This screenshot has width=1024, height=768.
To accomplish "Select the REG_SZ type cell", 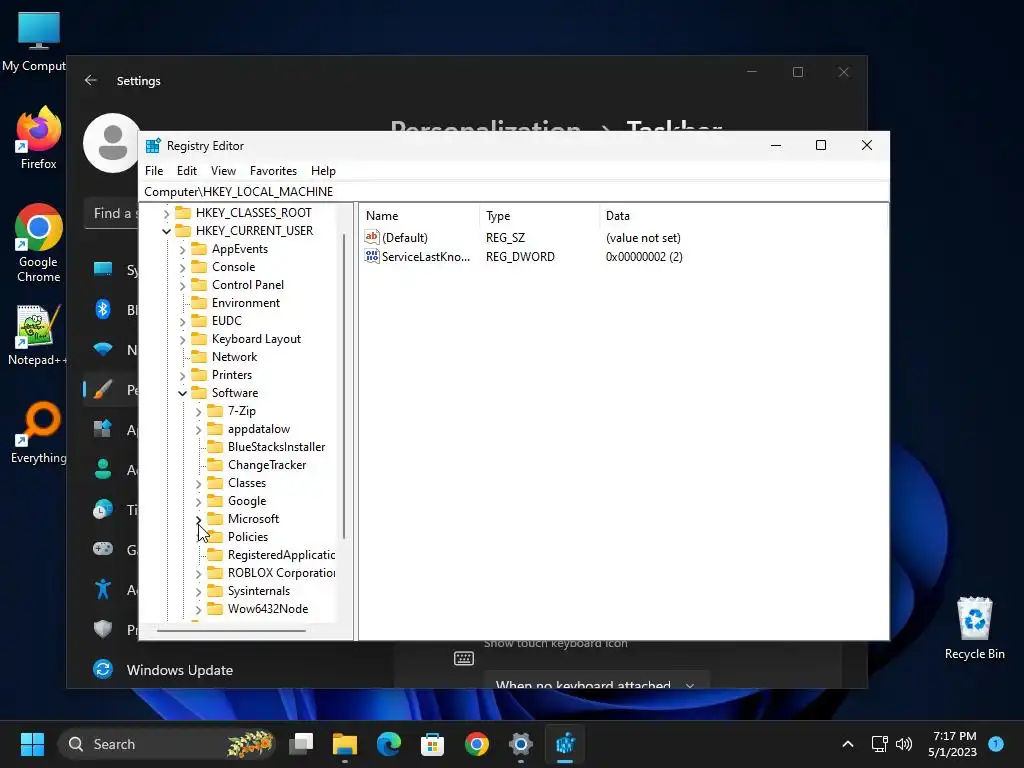I will pyautogui.click(x=505, y=238).
